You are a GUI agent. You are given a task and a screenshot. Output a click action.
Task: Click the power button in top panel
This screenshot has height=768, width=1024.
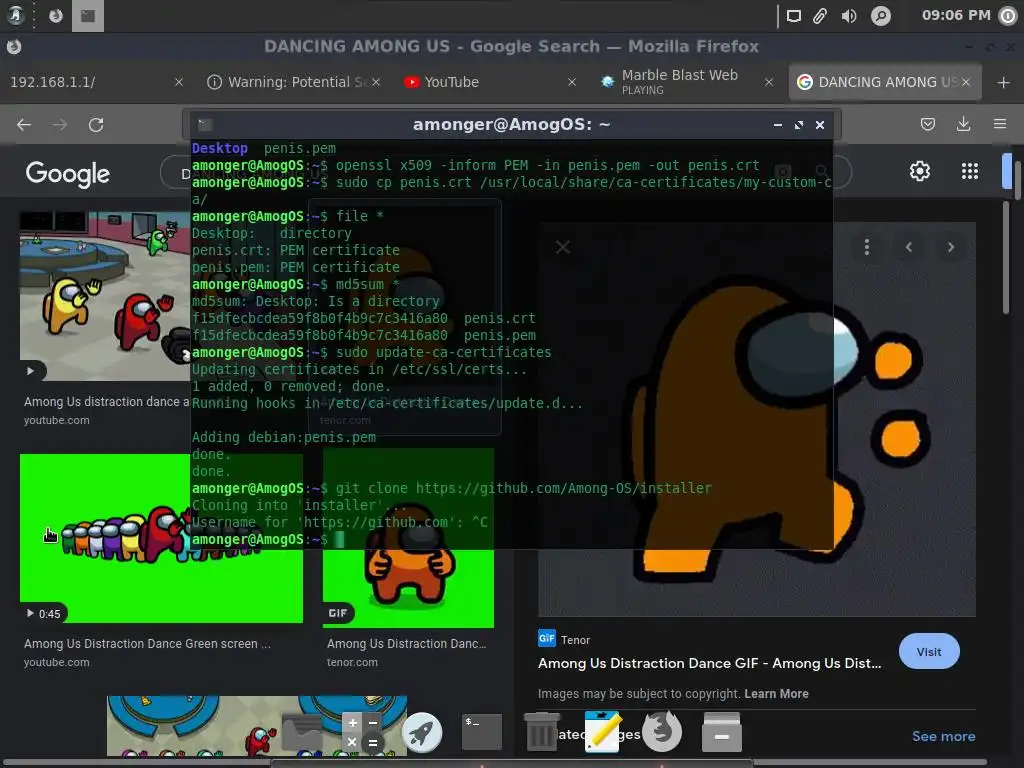[1008, 16]
